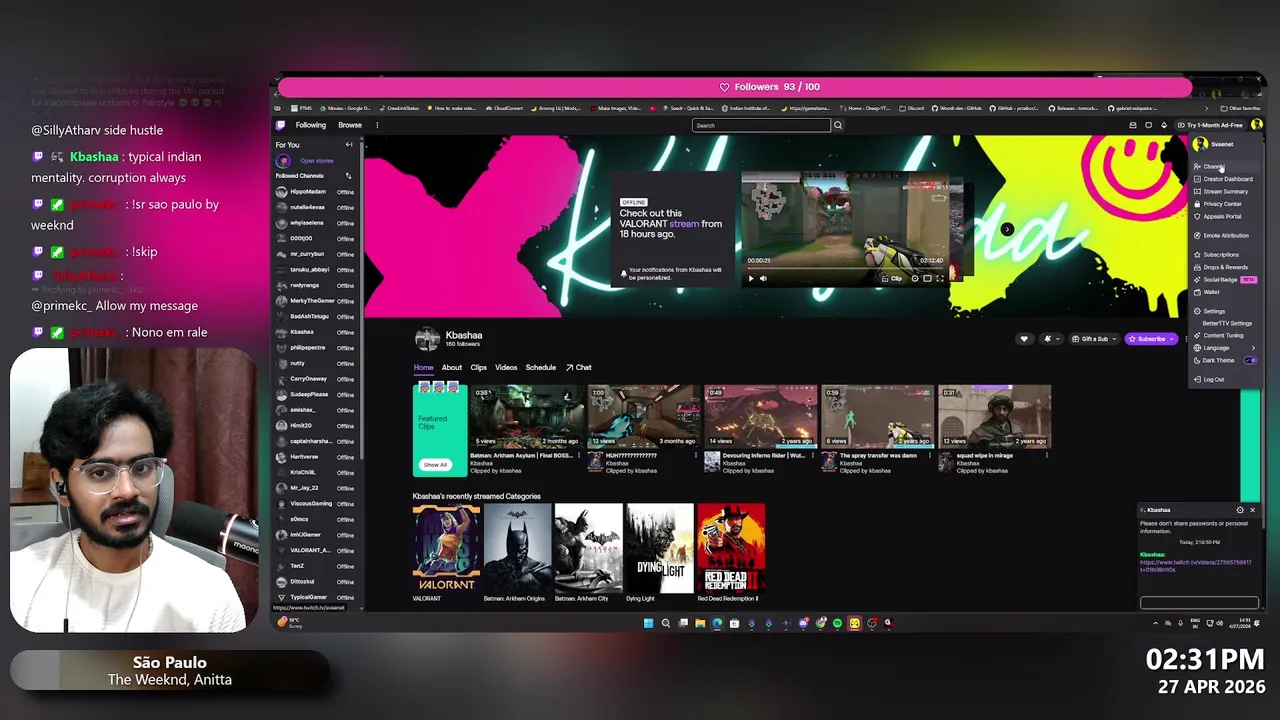The image size is (1280, 720).
Task: Open video player settings gear
Action: [x=914, y=278]
